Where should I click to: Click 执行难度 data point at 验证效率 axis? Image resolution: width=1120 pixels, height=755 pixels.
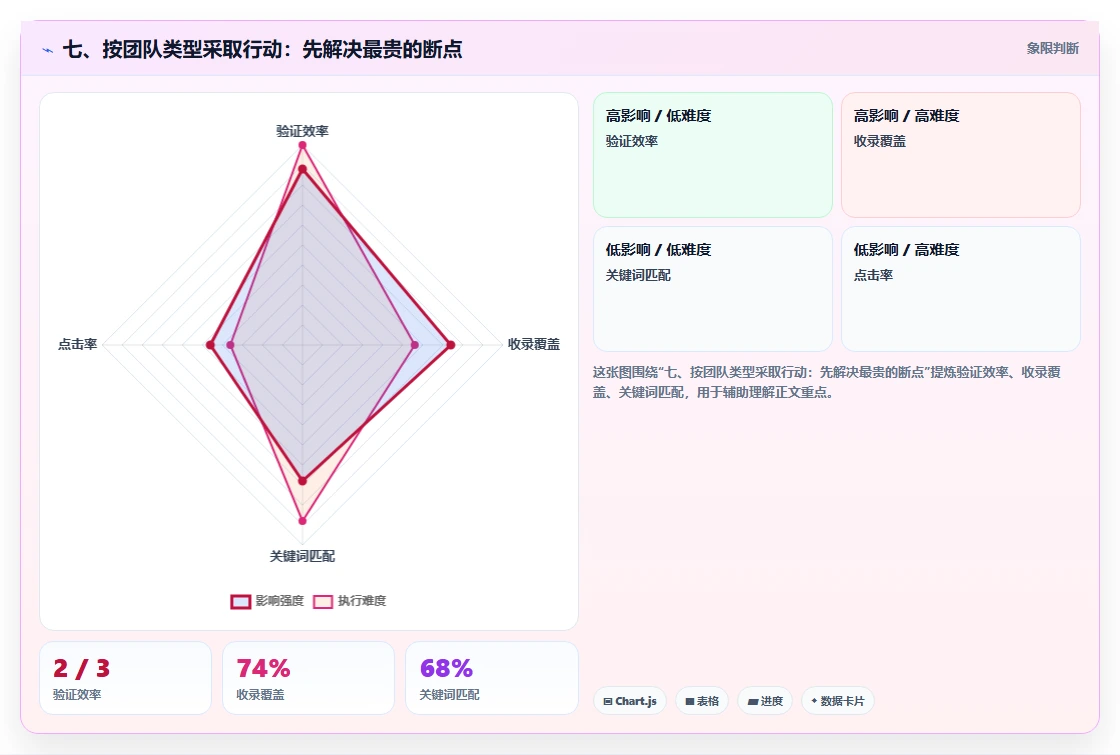pos(302,146)
